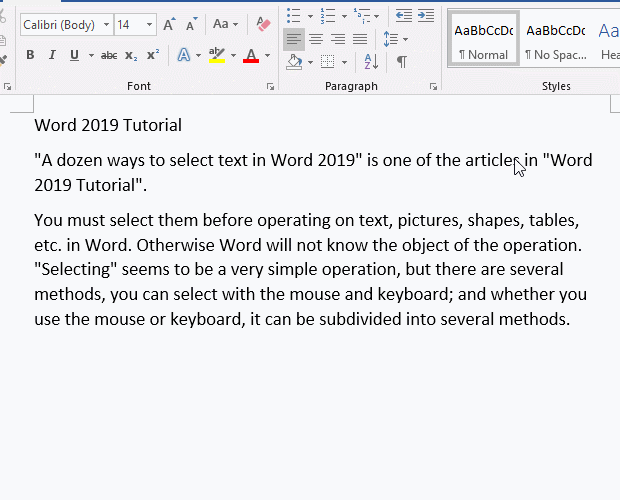Select Align Left paragraph alignment

(294, 39)
